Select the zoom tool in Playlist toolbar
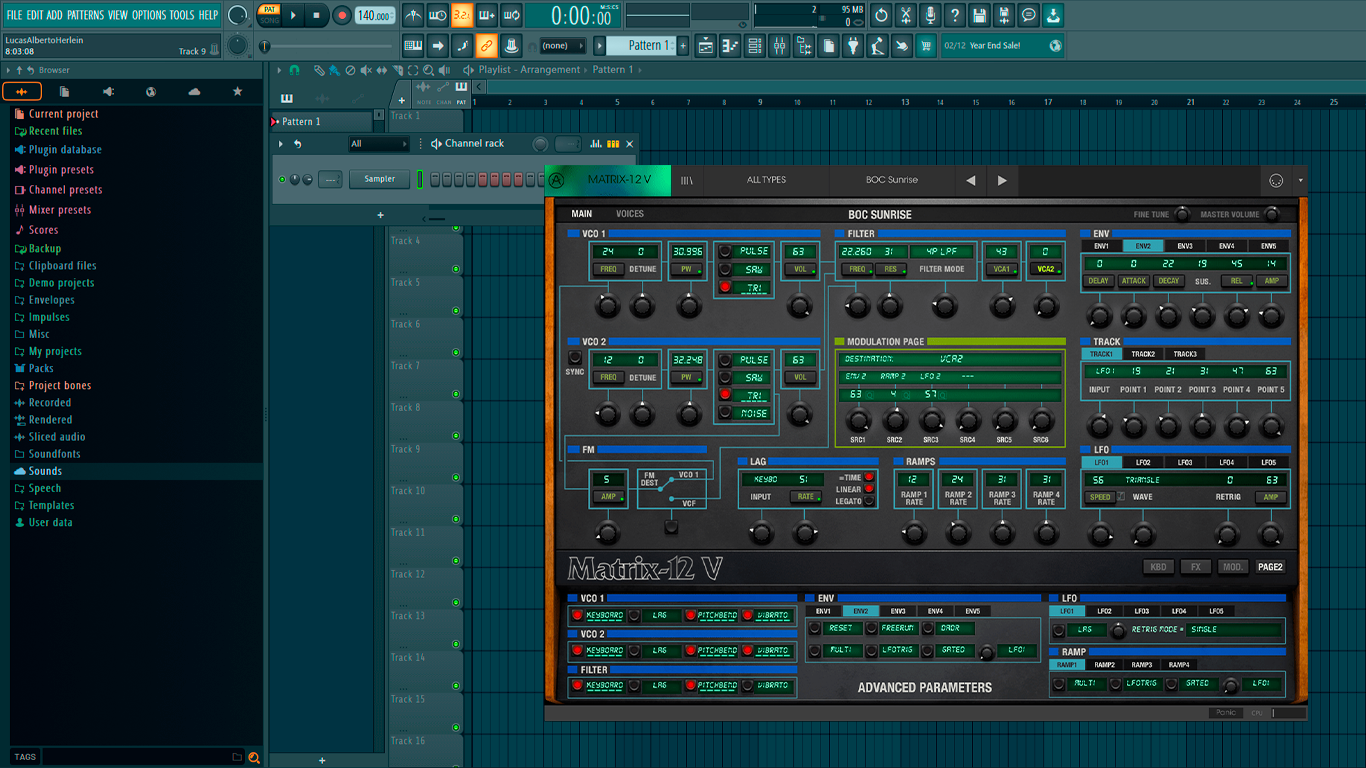The image size is (1366, 768). tap(428, 70)
